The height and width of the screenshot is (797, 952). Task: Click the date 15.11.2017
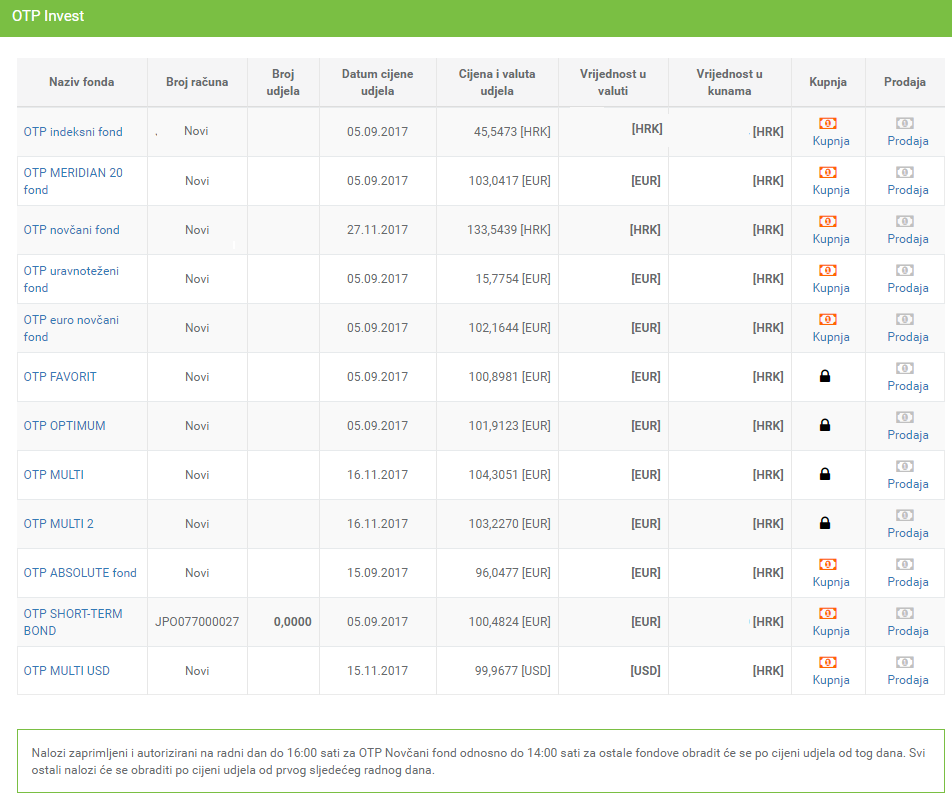click(x=378, y=671)
